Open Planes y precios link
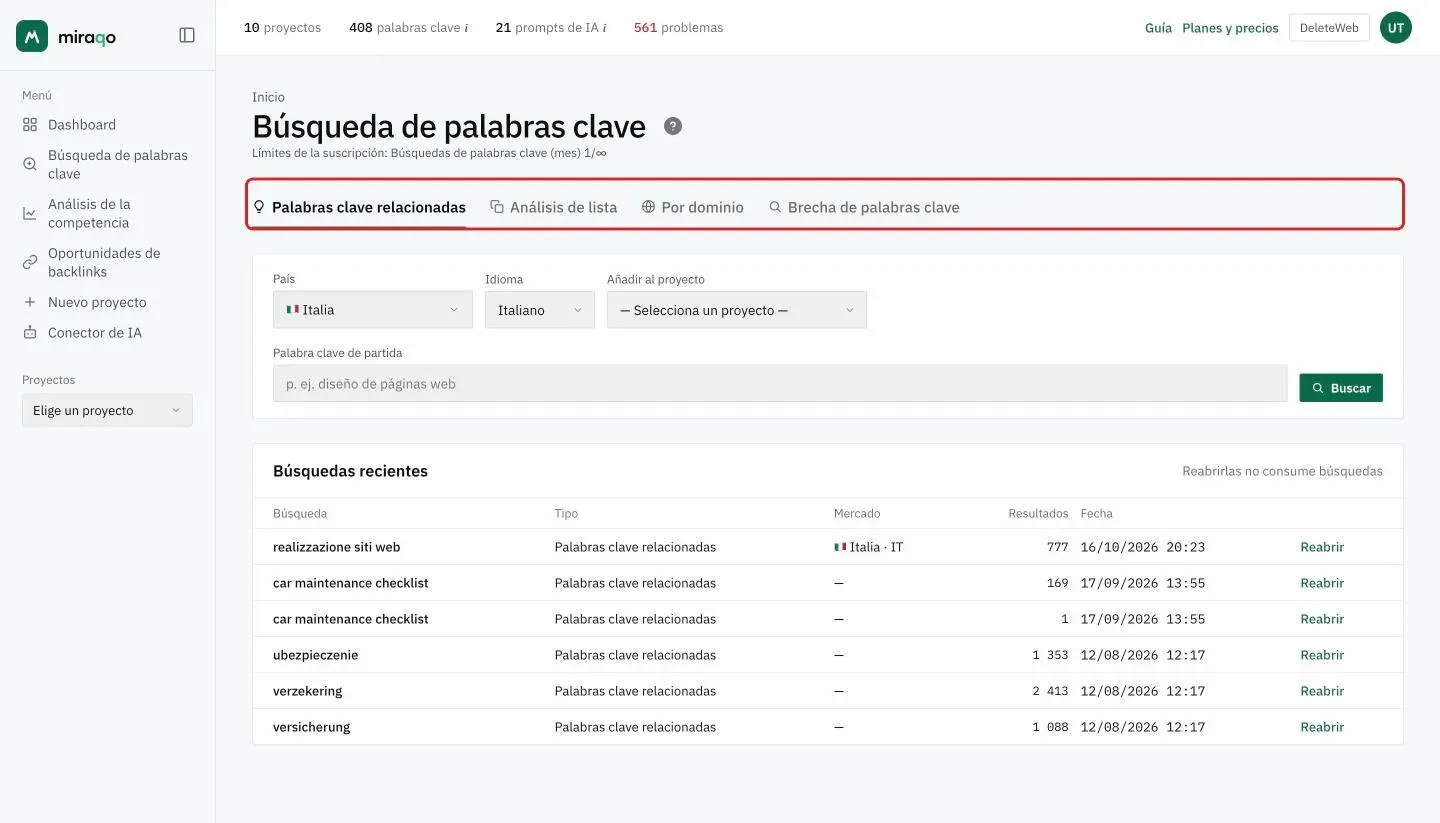 pos(1230,28)
